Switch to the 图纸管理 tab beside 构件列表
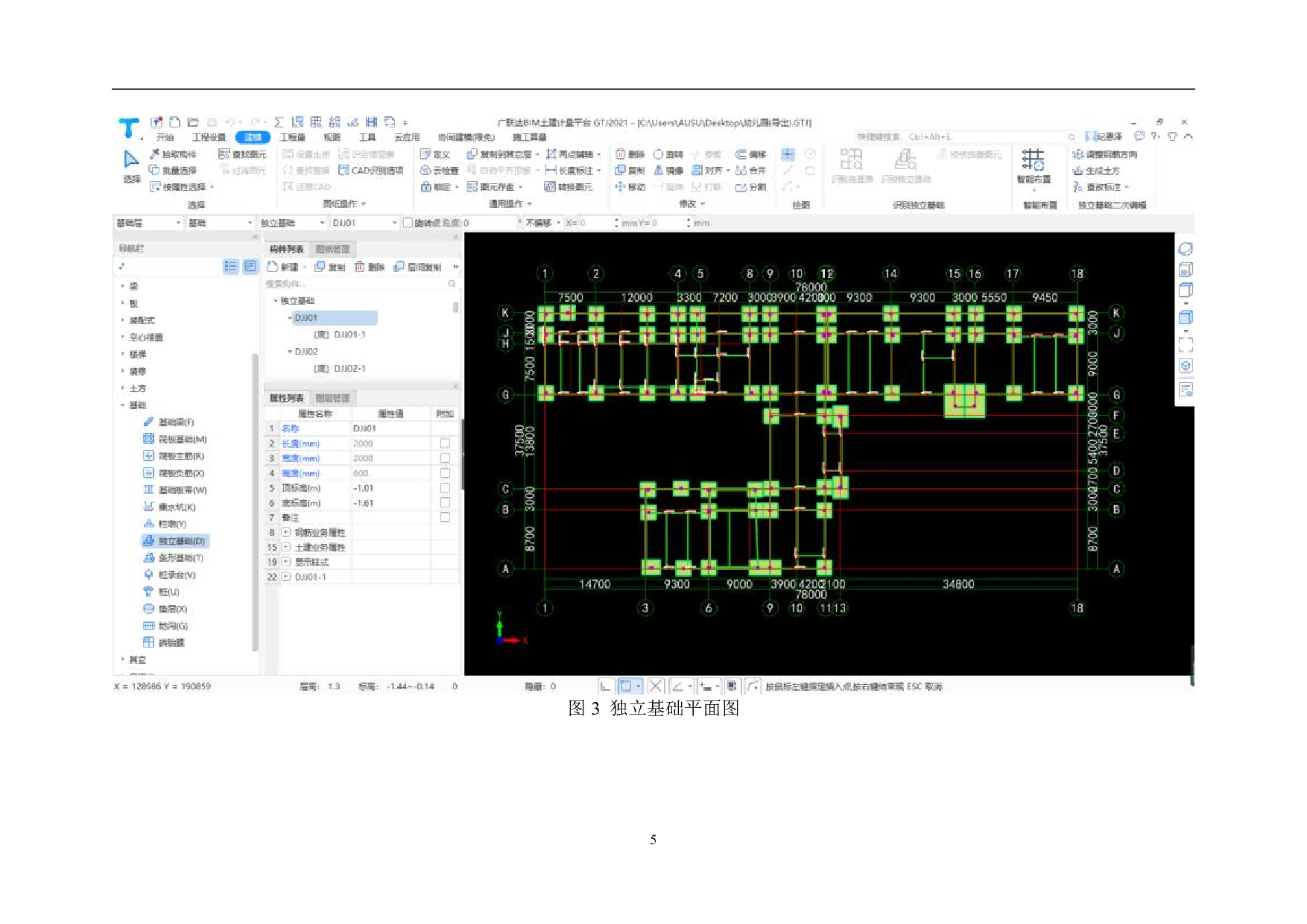1307x924 pixels. click(332, 249)
